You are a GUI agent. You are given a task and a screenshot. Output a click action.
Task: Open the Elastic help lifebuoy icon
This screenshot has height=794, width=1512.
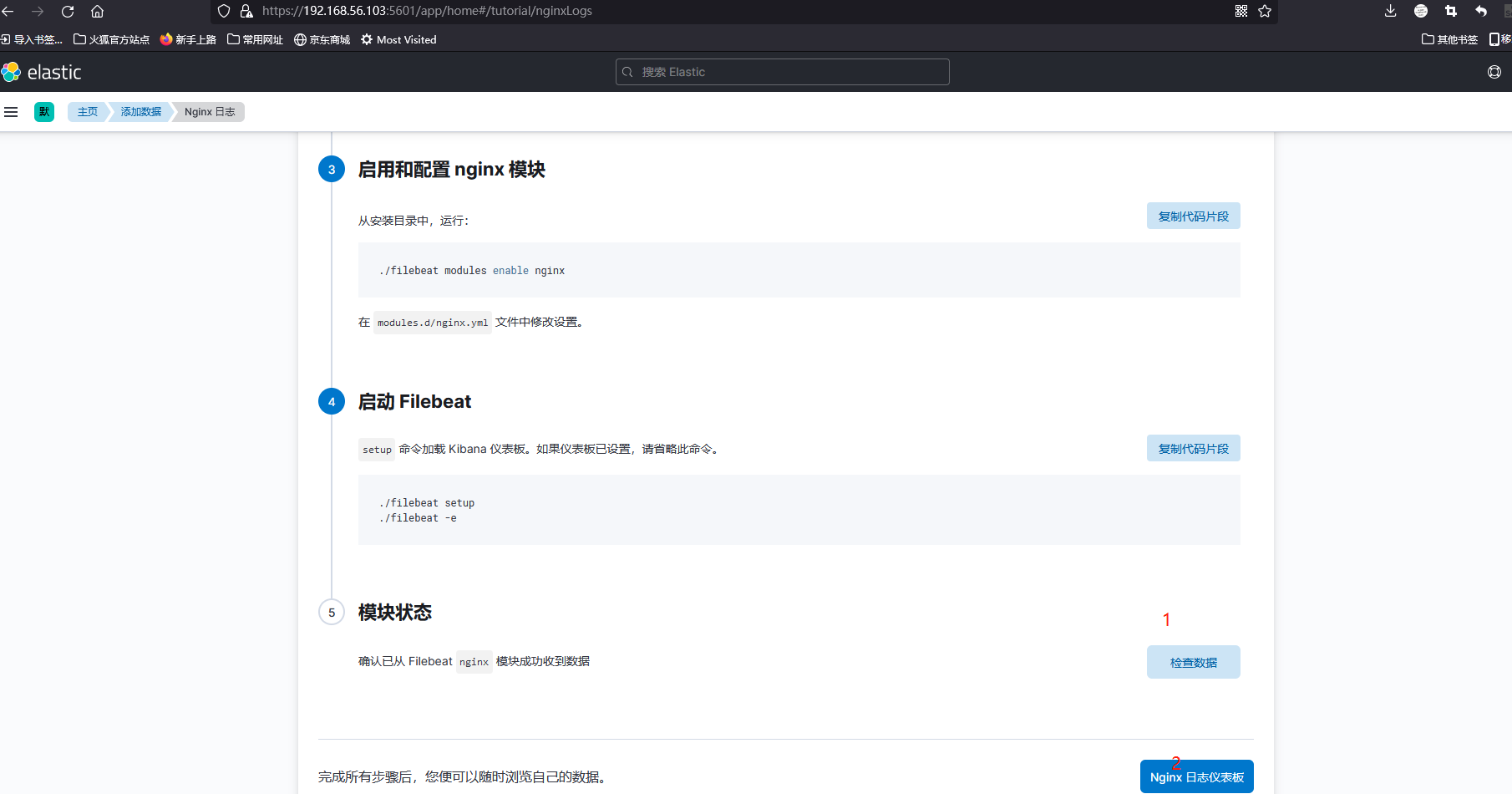[1494, 72]
